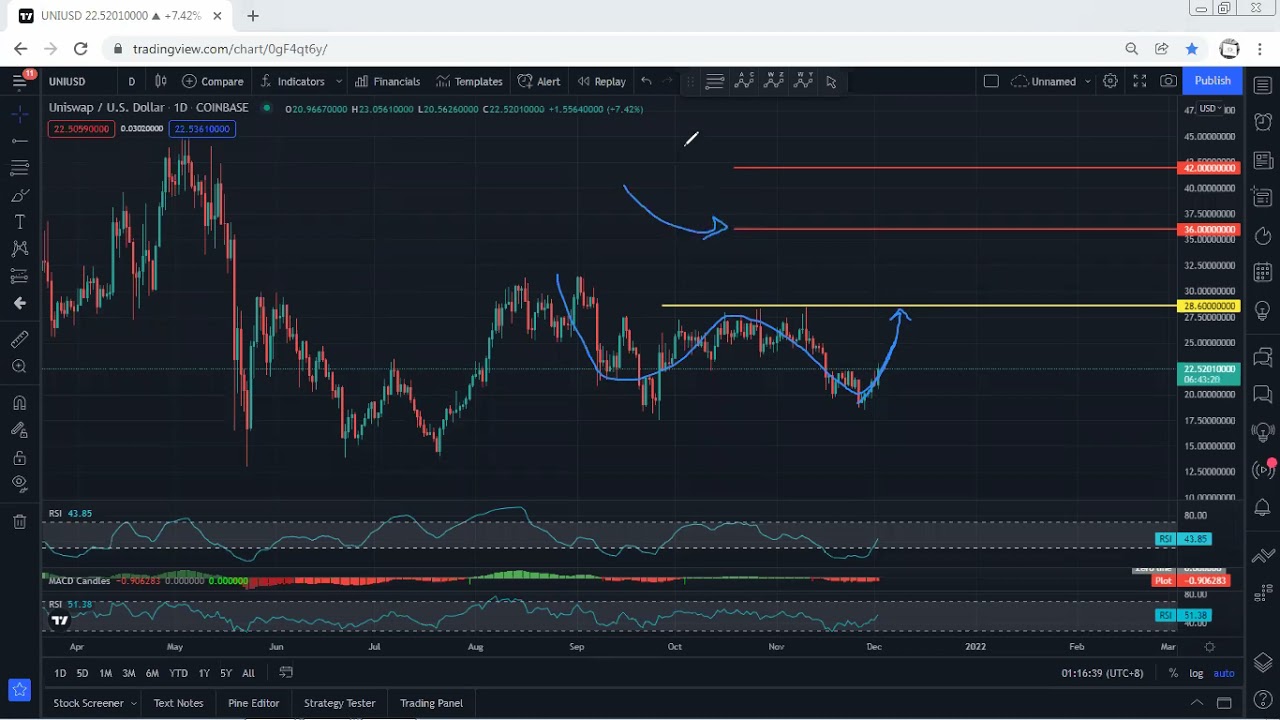The image size is (1280, 720).
Task: Switch to the Pine Editor tab
Action: 253,703
